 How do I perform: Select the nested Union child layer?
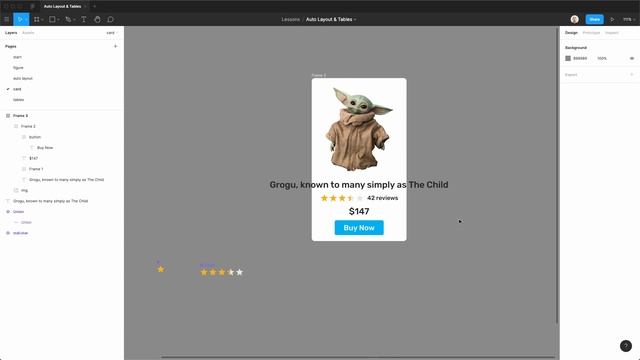pos(26,222)
